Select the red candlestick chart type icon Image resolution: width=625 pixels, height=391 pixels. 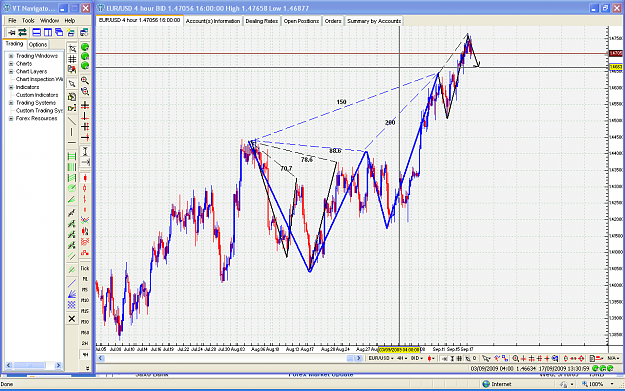click(85, 177)
